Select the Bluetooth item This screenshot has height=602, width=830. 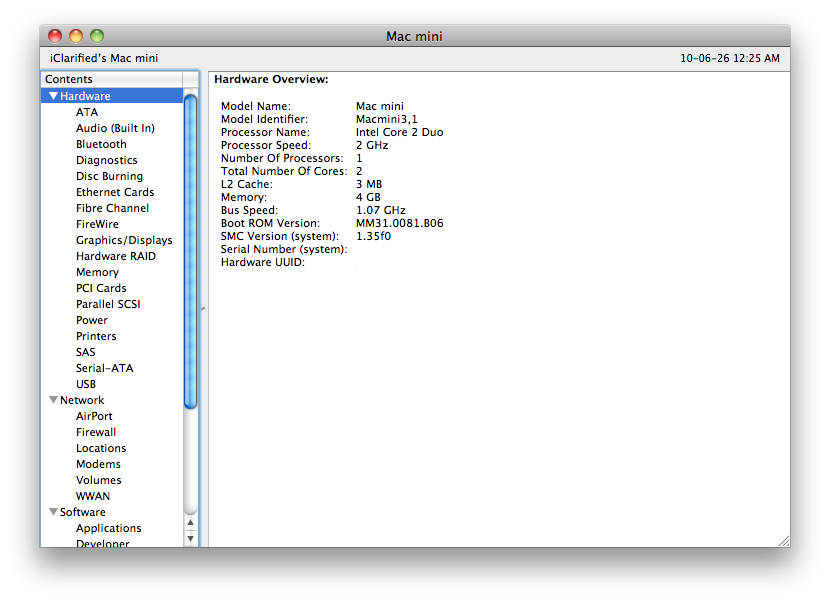pyautogui.click(x=101, y=144)
